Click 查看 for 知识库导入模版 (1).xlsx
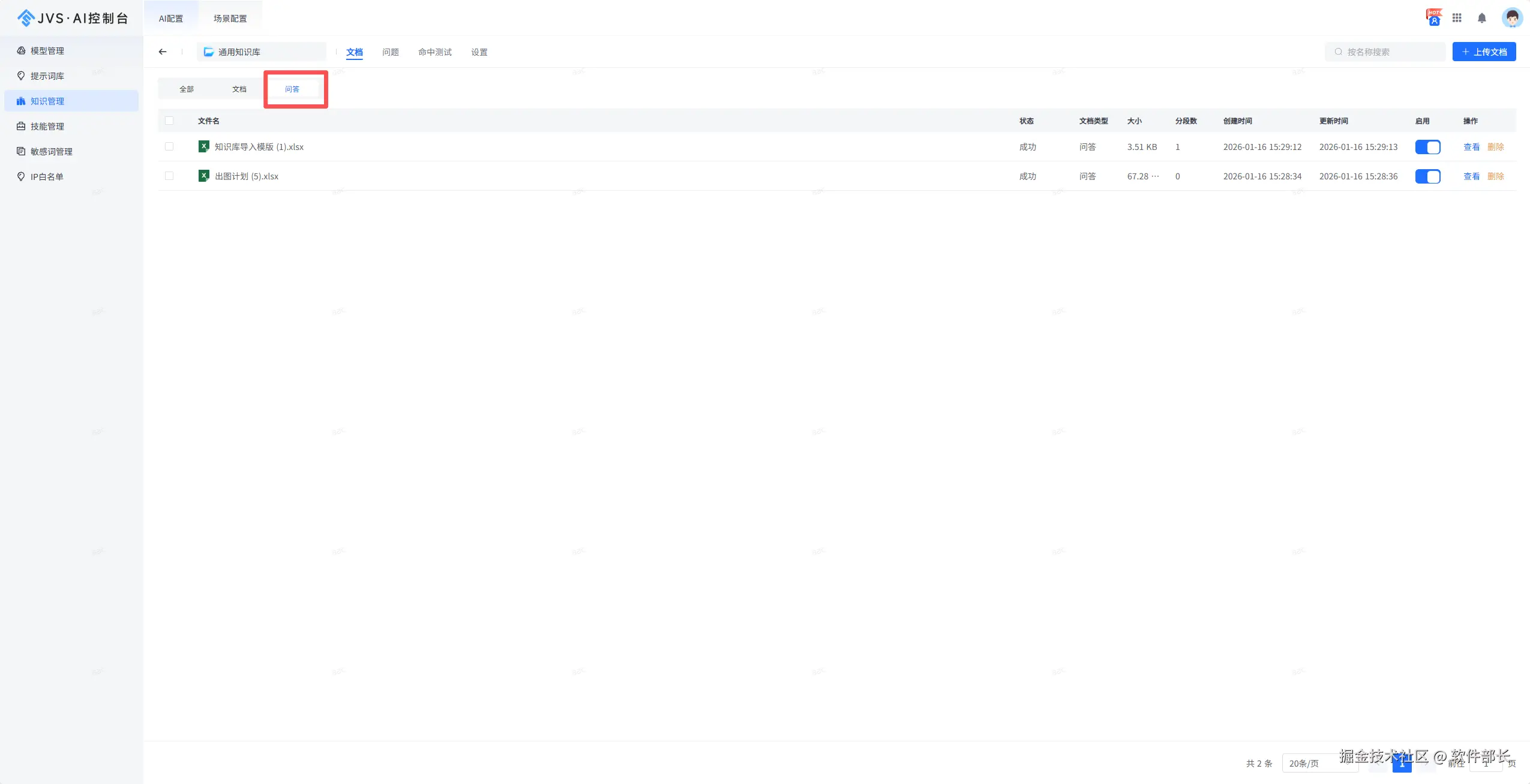This screenshot has width=1530, height=784. 1471,147
